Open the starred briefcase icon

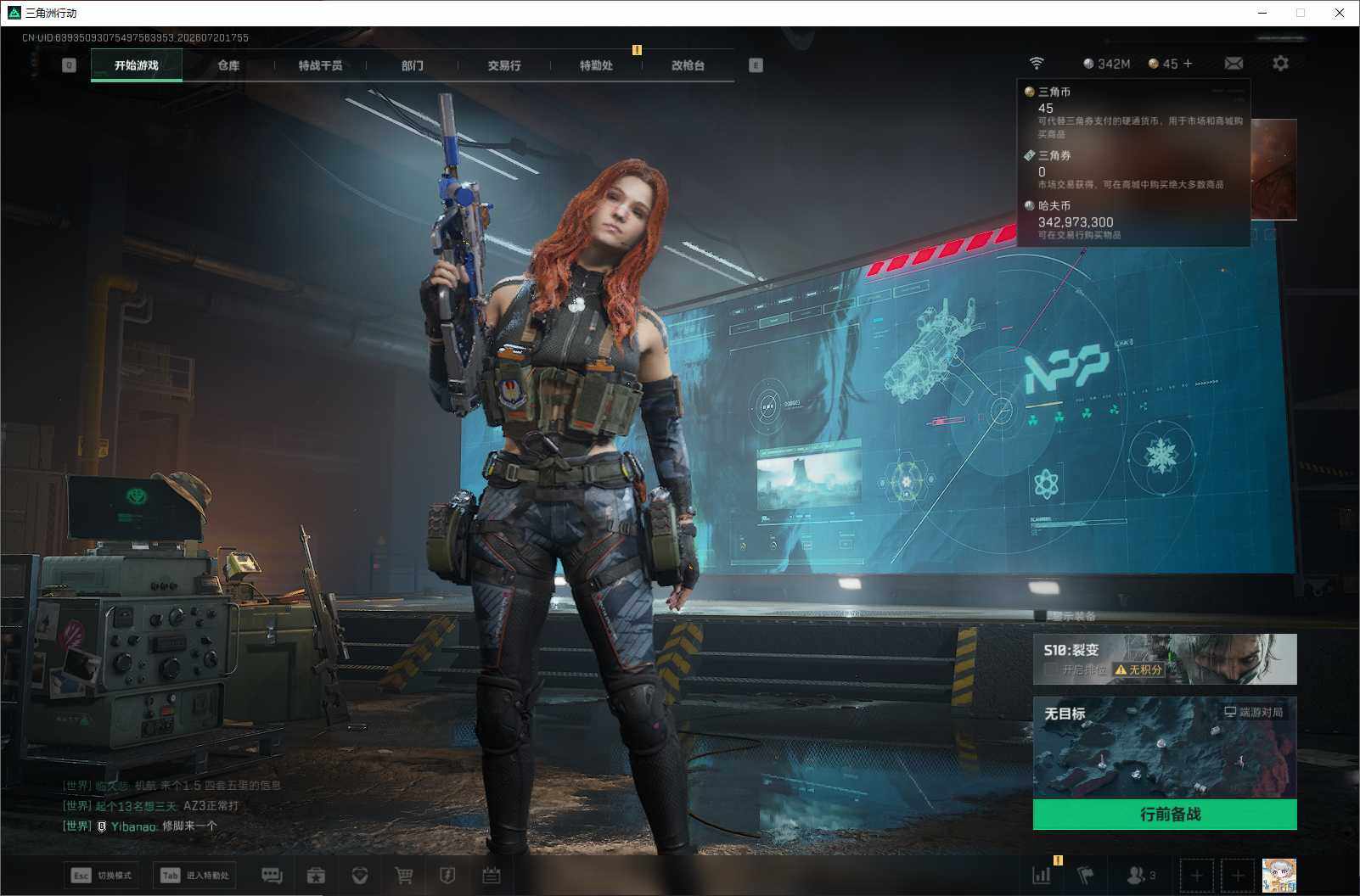pyautogui.click(x=316, y=875)
